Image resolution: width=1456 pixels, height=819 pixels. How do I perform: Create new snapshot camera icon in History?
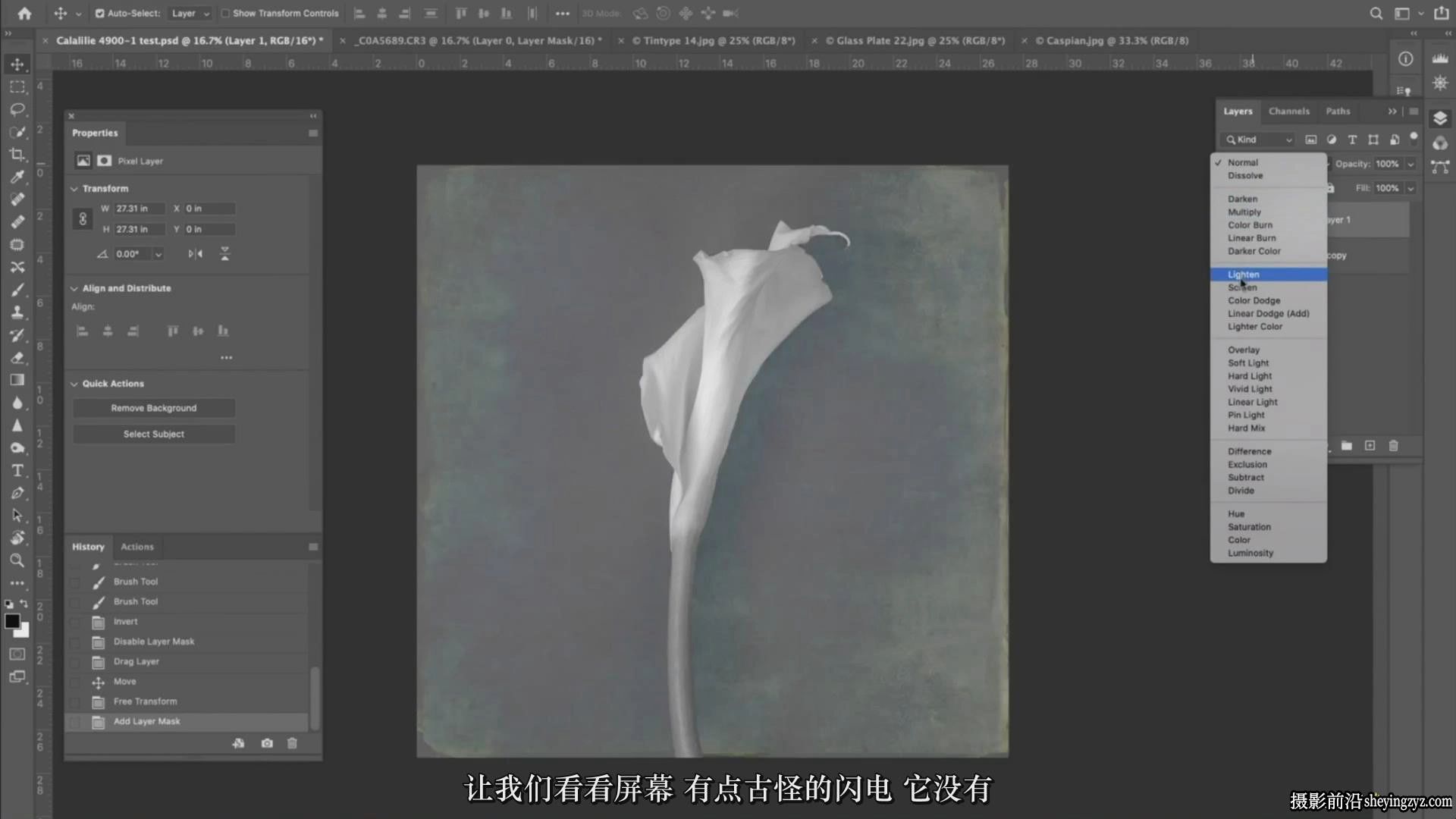(x=267, y=743)
